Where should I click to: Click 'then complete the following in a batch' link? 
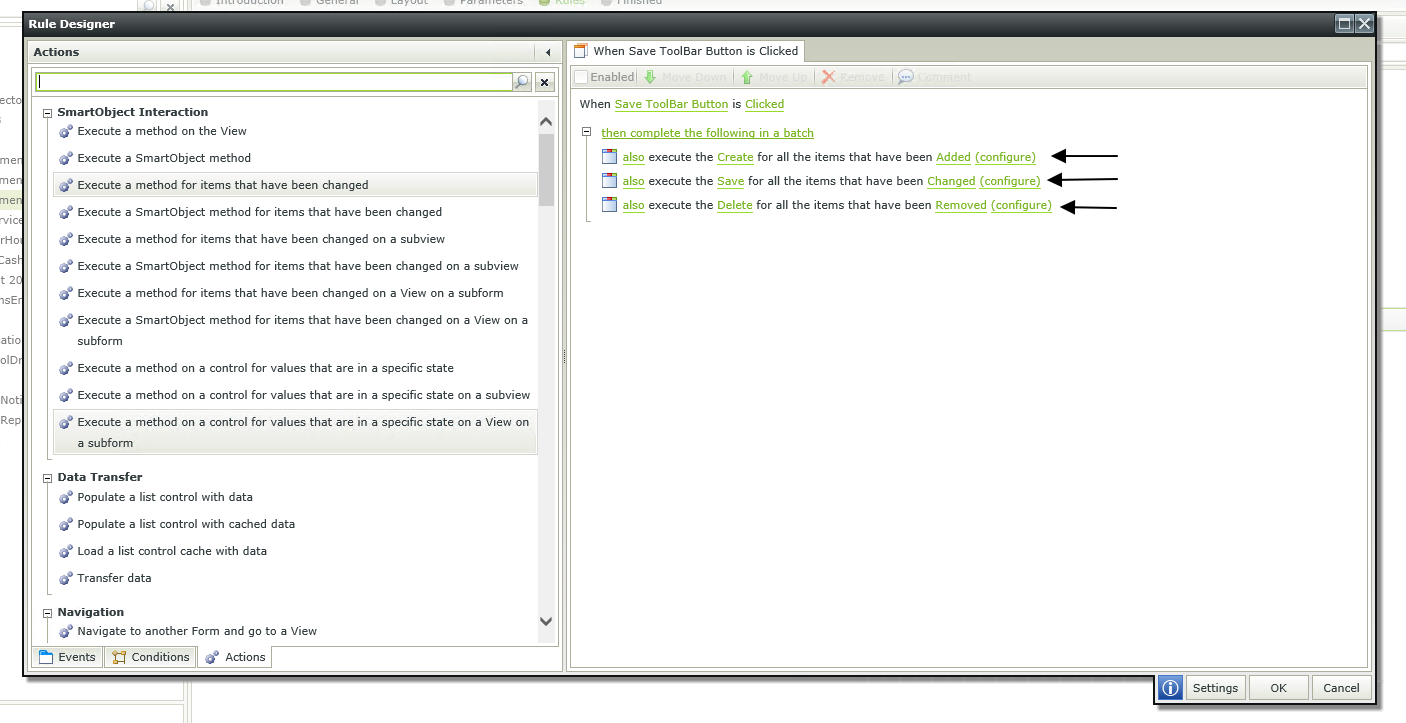[707, 133]
